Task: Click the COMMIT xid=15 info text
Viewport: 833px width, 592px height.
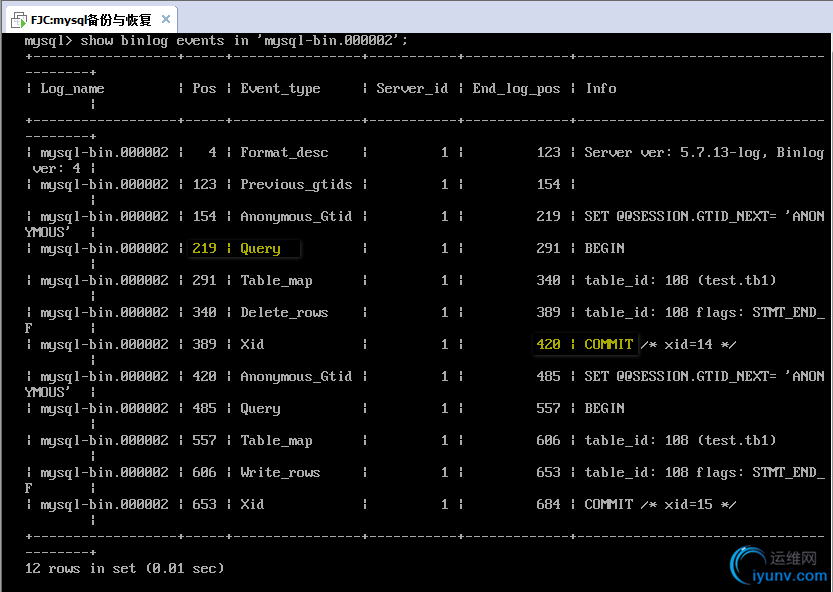Action: (x=660, y=504)
